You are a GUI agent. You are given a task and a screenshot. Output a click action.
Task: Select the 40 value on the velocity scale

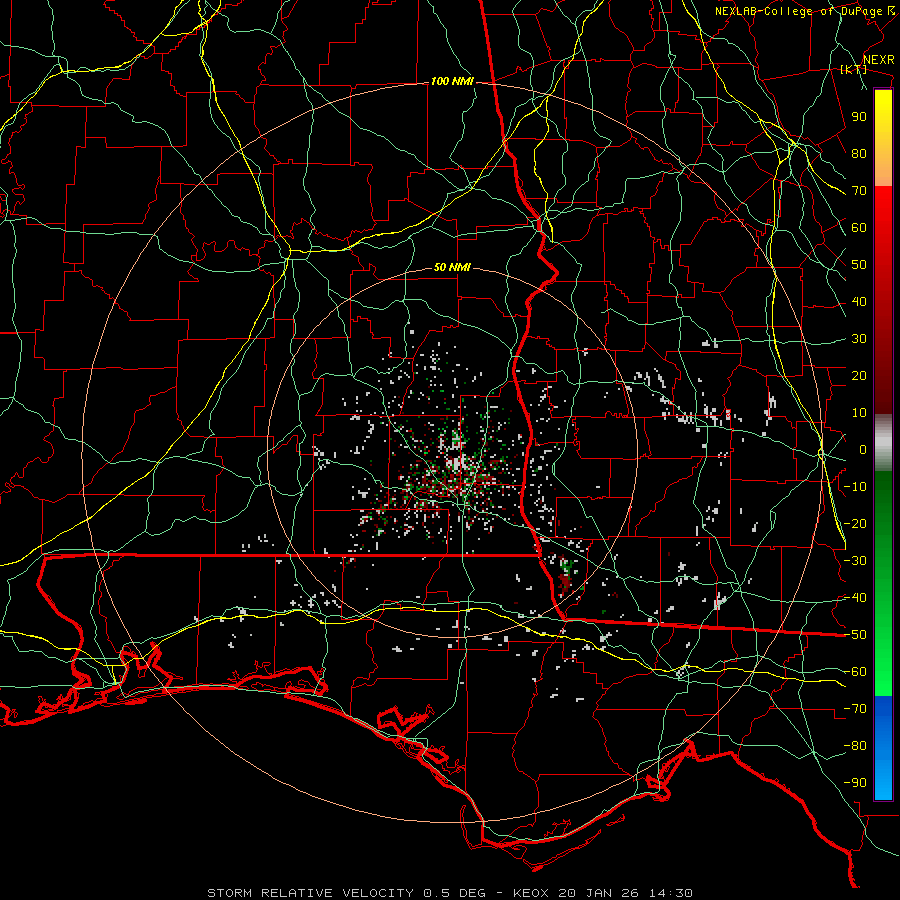[x=859, y=301]
